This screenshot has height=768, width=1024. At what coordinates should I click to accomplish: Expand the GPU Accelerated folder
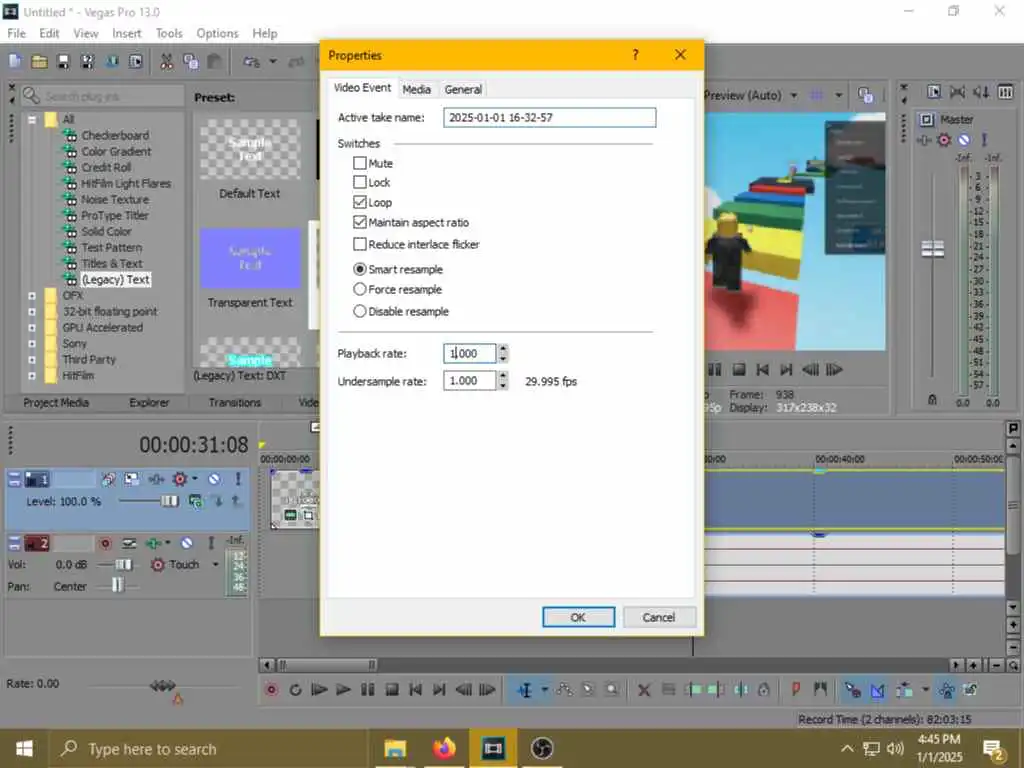tap(31, 327)
